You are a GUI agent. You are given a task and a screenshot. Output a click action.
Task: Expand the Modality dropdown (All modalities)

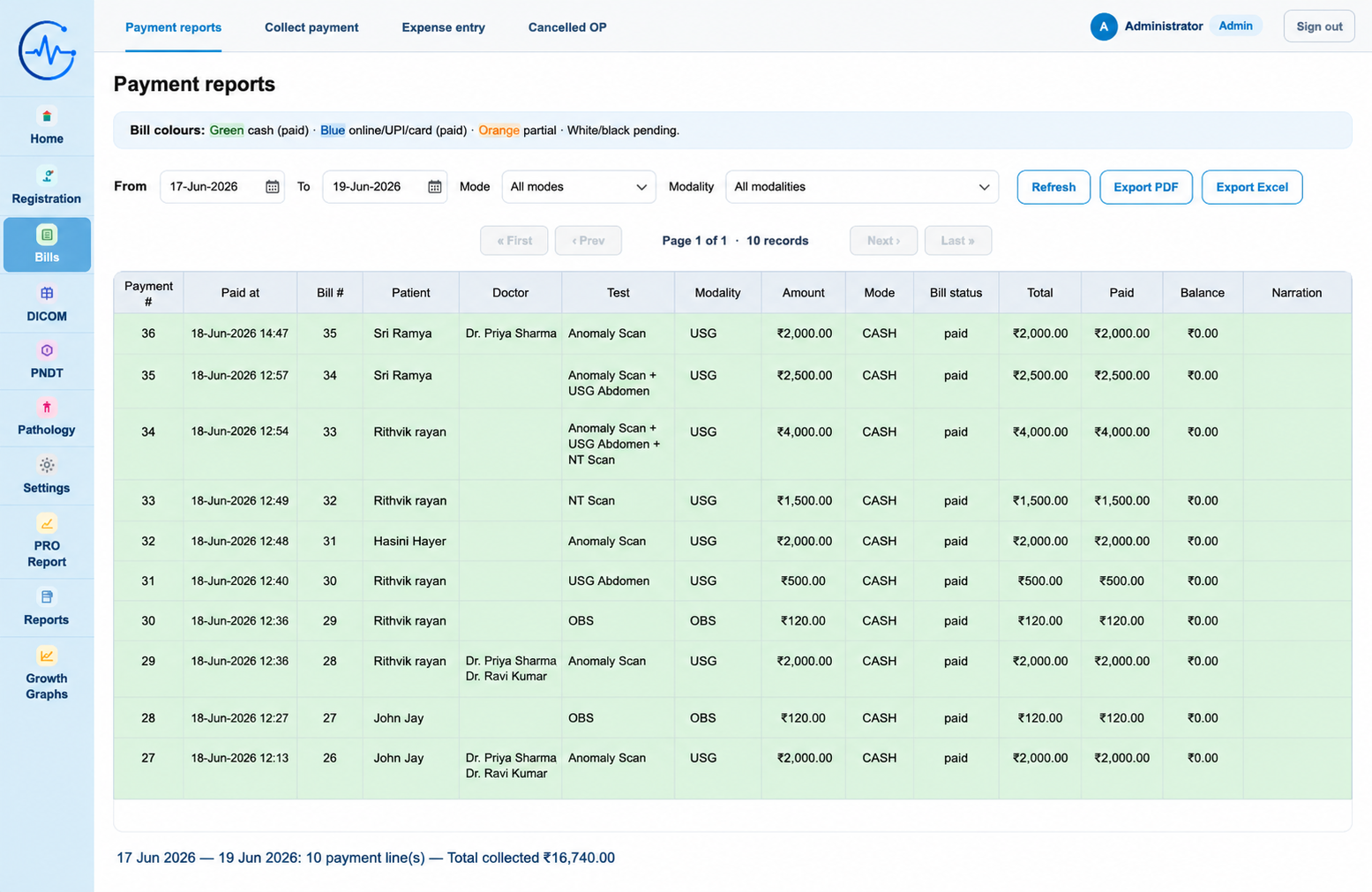coord(862,187)
